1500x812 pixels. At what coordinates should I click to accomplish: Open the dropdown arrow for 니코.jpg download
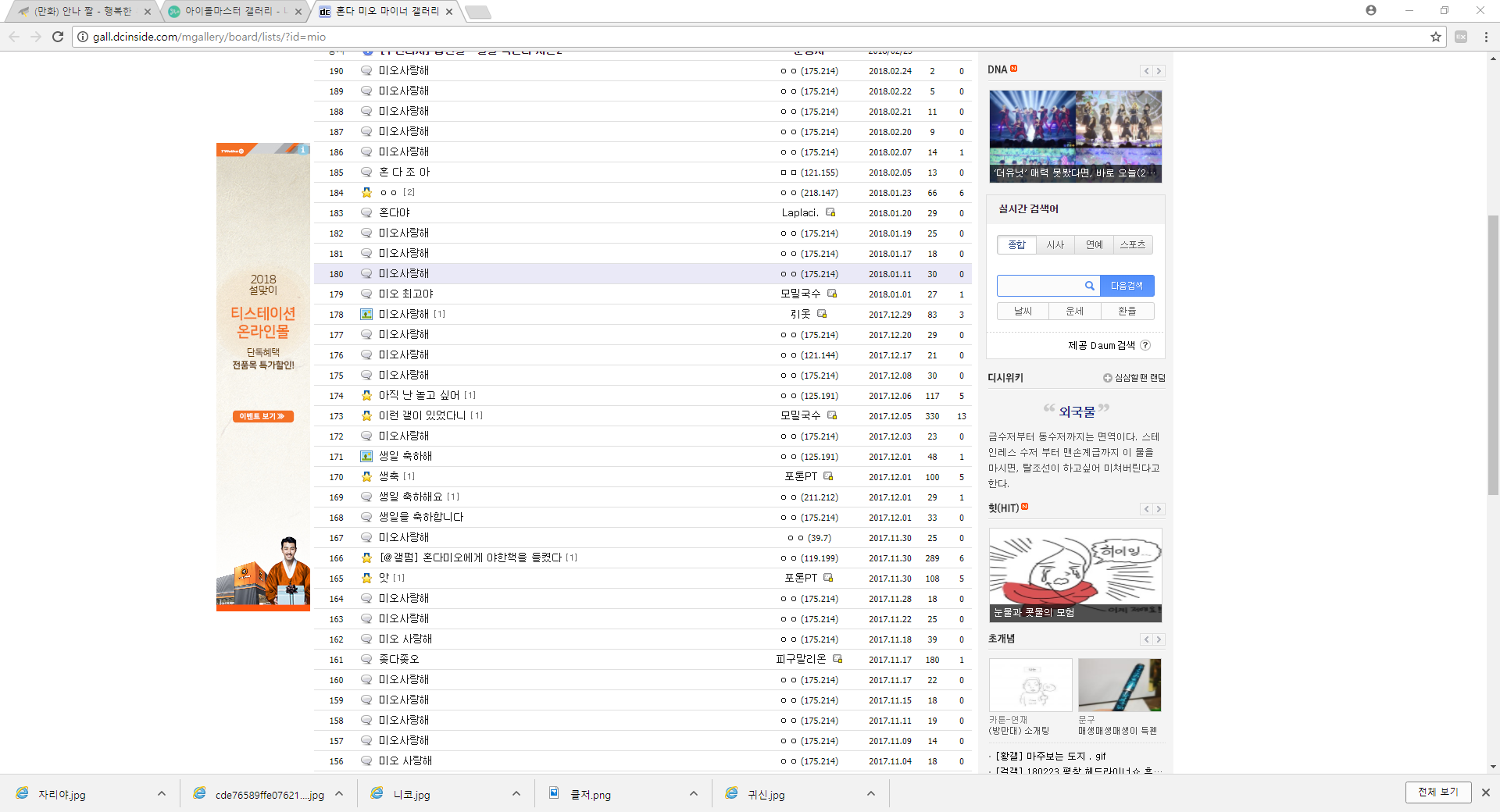click(x=516, y=794)
